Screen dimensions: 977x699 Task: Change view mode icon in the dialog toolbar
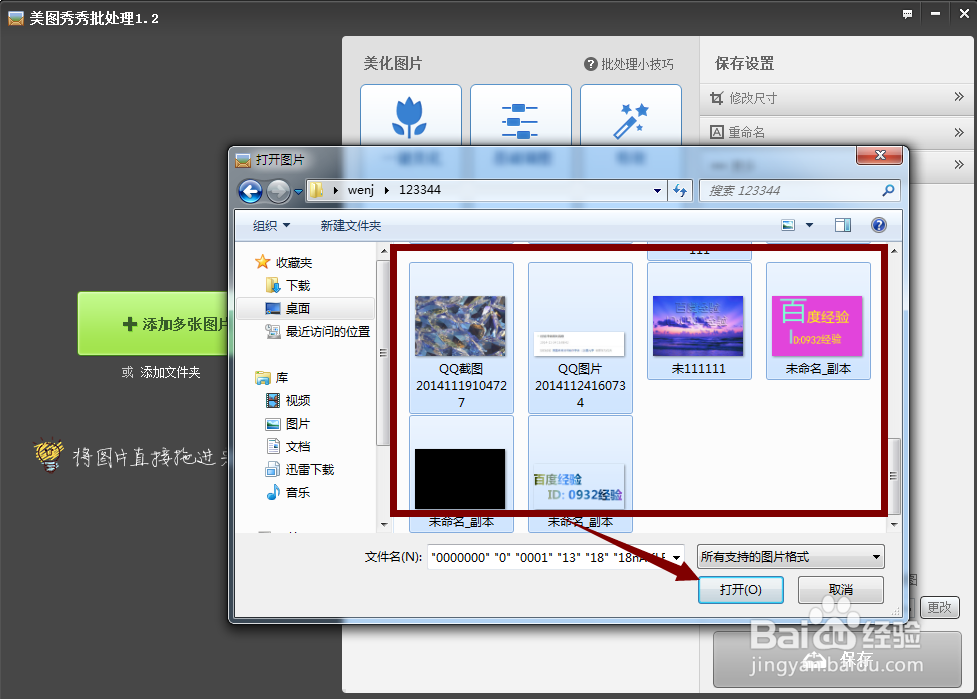point(788,225)
